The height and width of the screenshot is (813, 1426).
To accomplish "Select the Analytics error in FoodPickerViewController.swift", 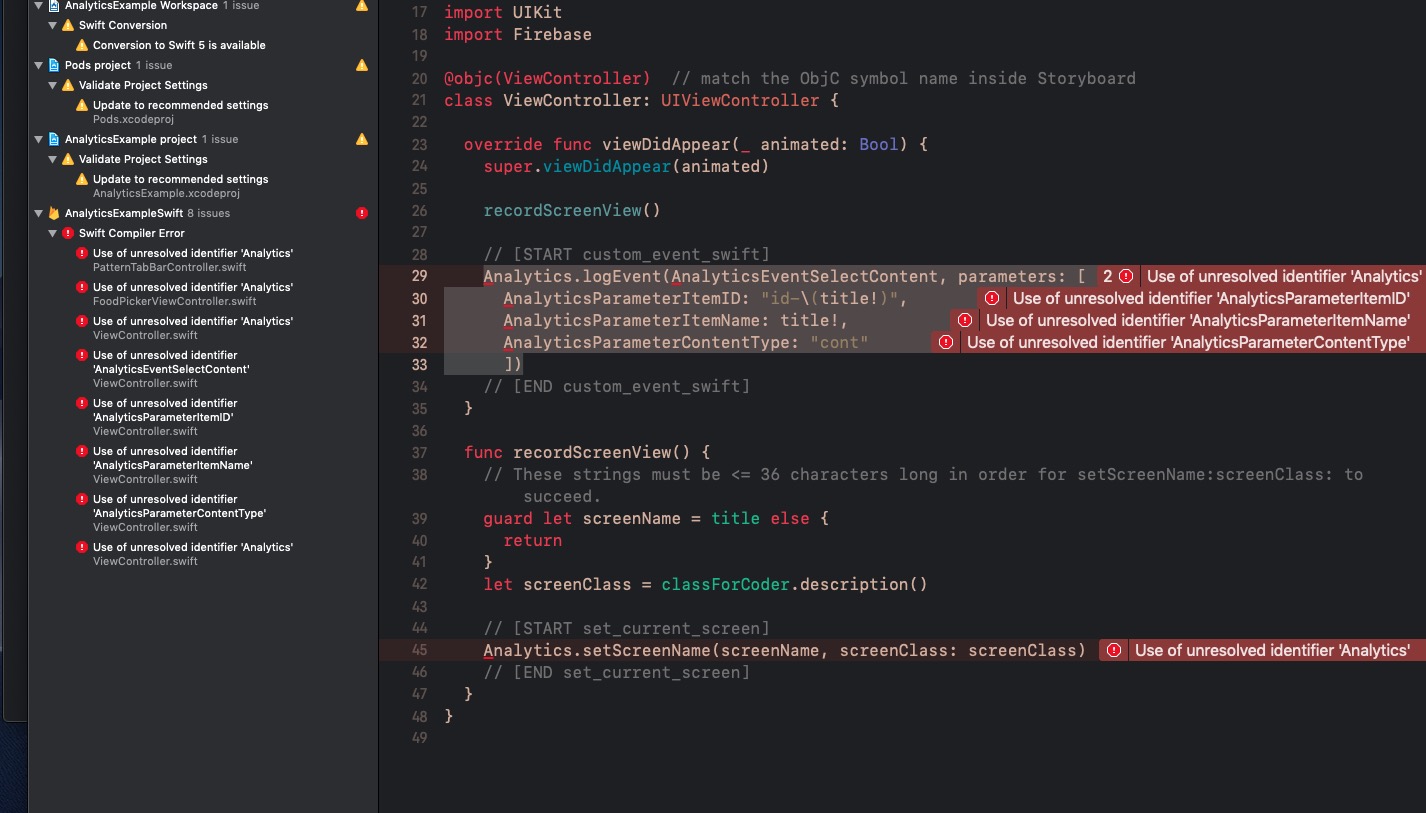I will 192,293.
